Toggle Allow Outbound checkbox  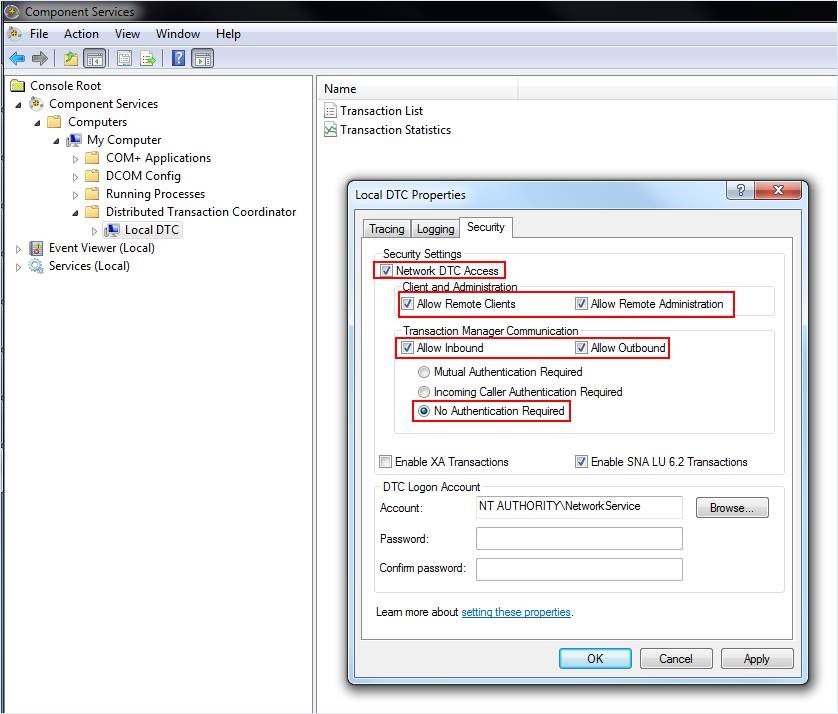pyautogui.click(x=581, y=347)
